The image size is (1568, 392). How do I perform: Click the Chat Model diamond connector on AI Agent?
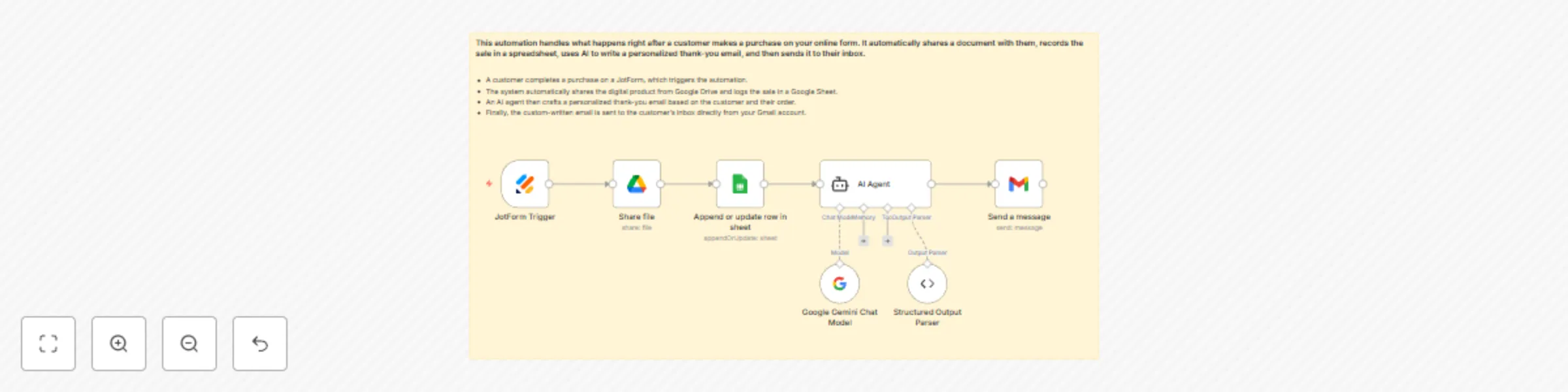[840, 208]
